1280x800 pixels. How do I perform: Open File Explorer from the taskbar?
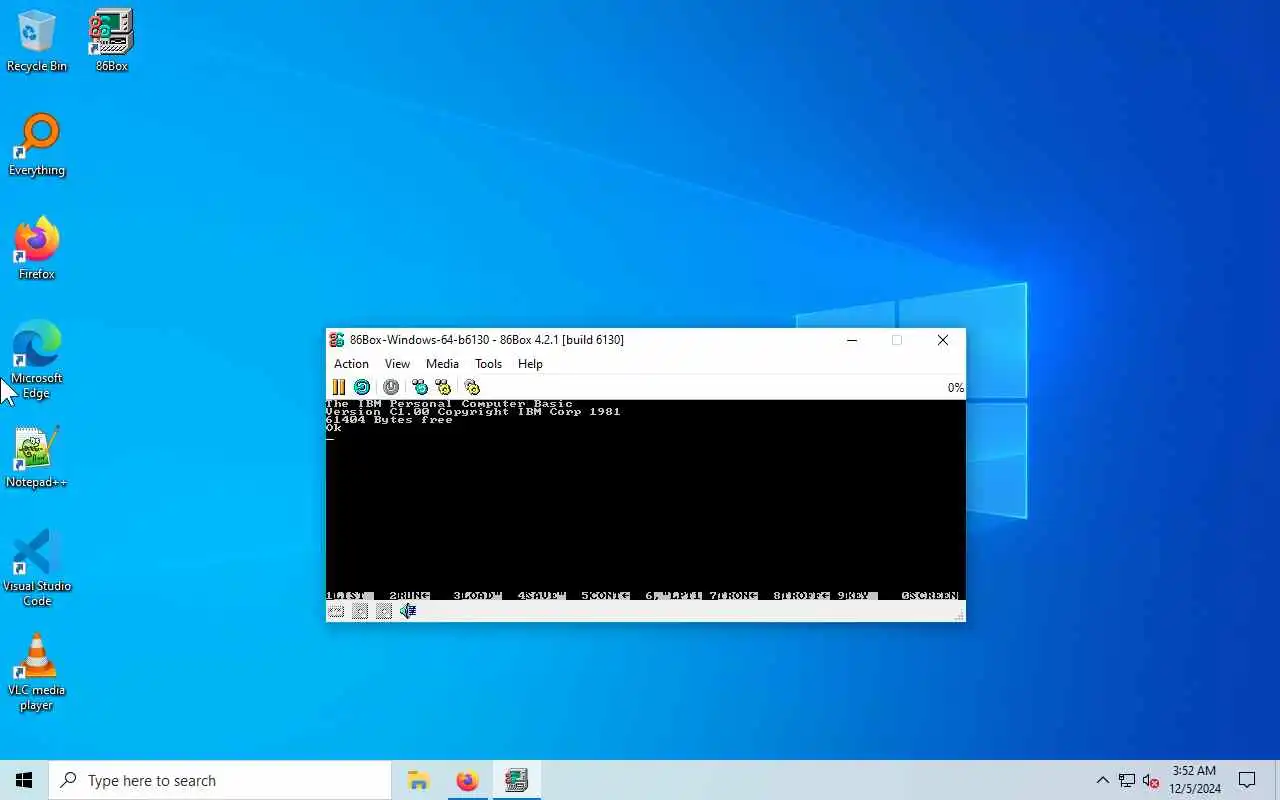[418, 780]
